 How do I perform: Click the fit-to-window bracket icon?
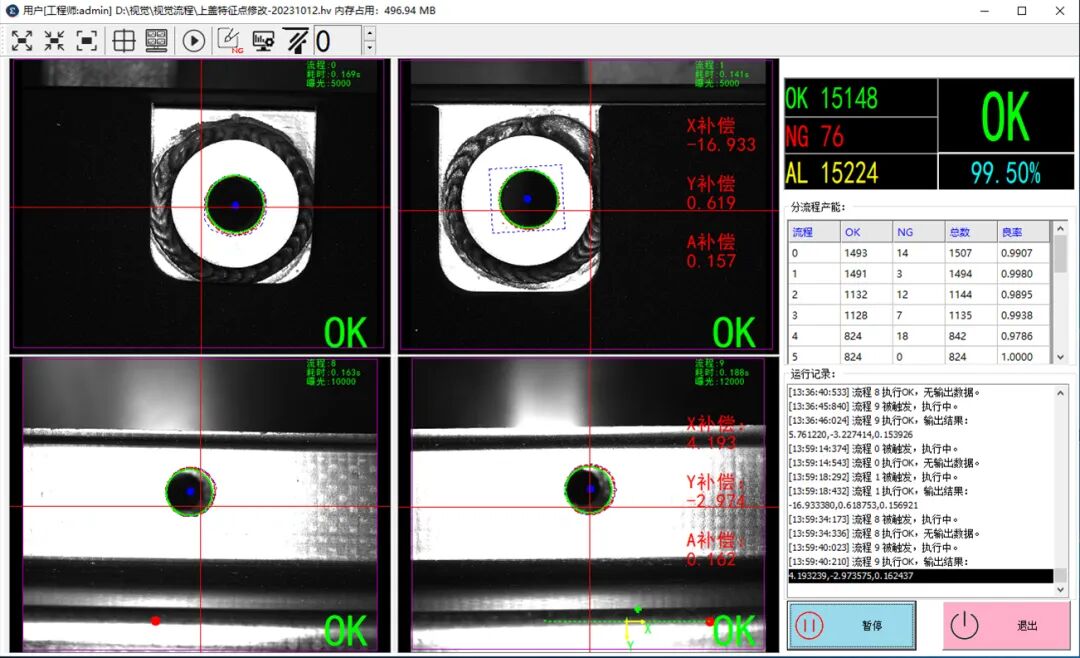[87, 41]
